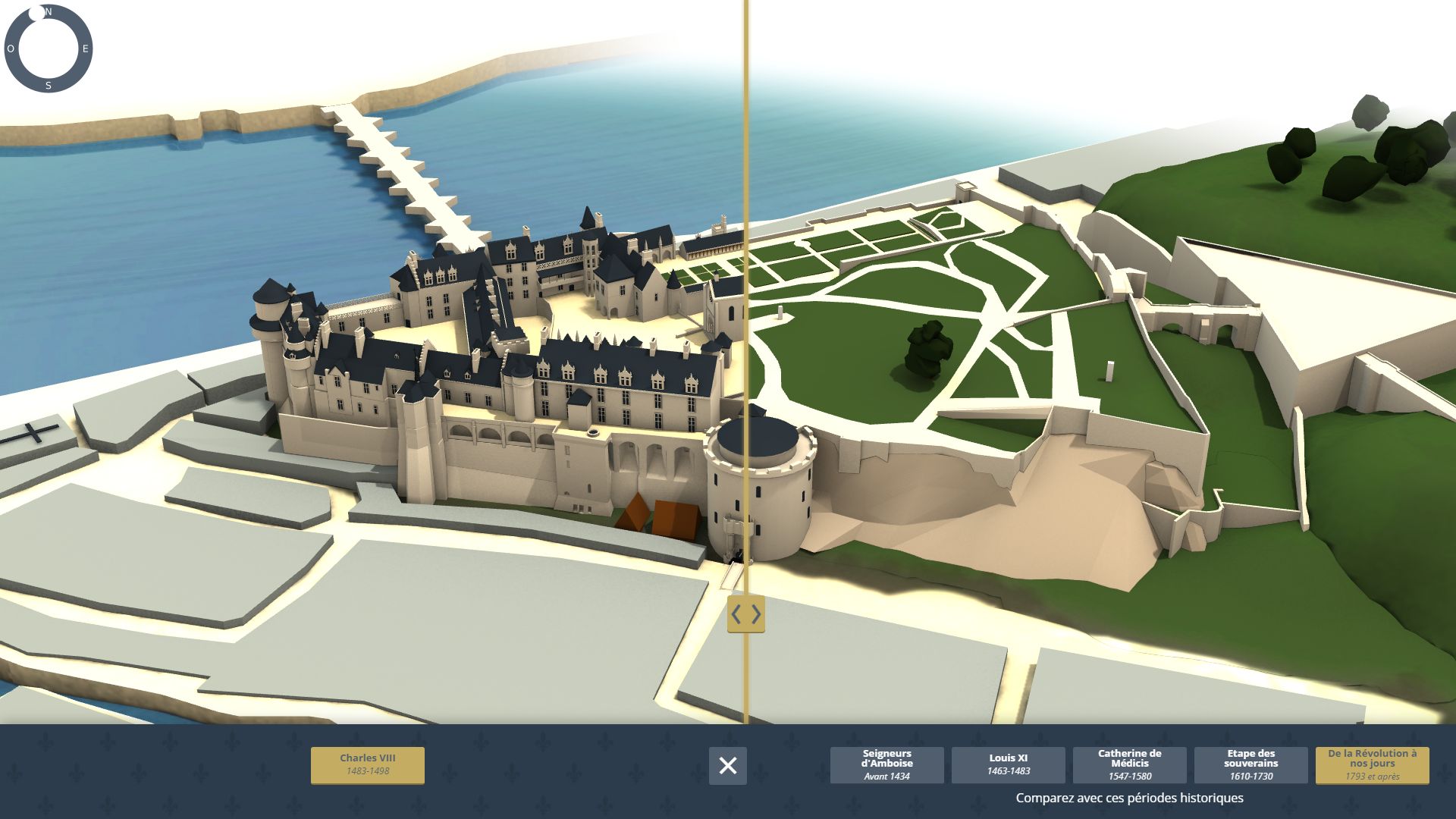The height and width of the screenshot is (819, 1456).
Task: Click the lone tree in the garden
Action: (x=927, y=349)
